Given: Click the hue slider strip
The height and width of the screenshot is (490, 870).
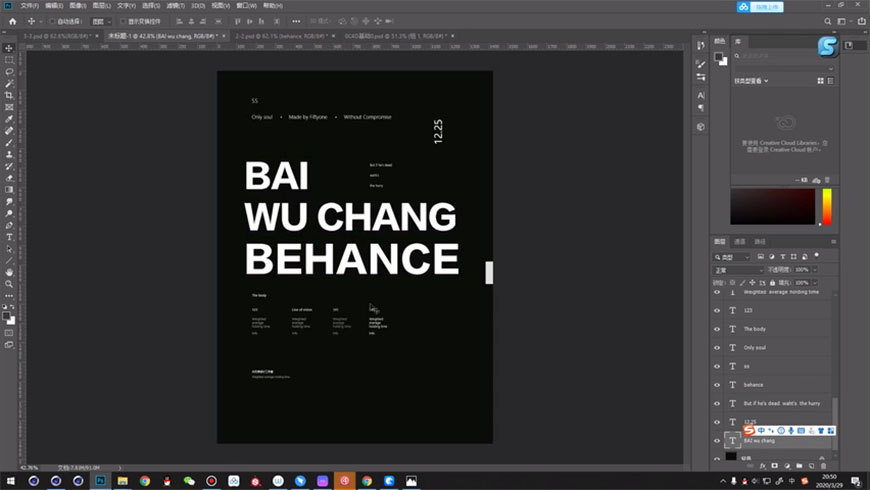Looking at the screenshot, I should tap(827, 206).
